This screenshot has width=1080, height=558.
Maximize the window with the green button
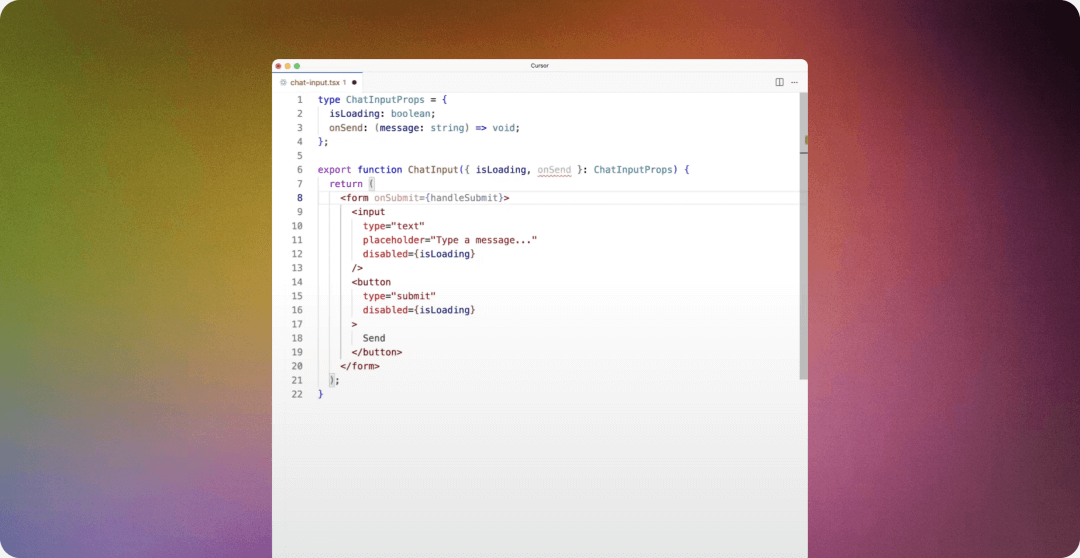[297, 66]
